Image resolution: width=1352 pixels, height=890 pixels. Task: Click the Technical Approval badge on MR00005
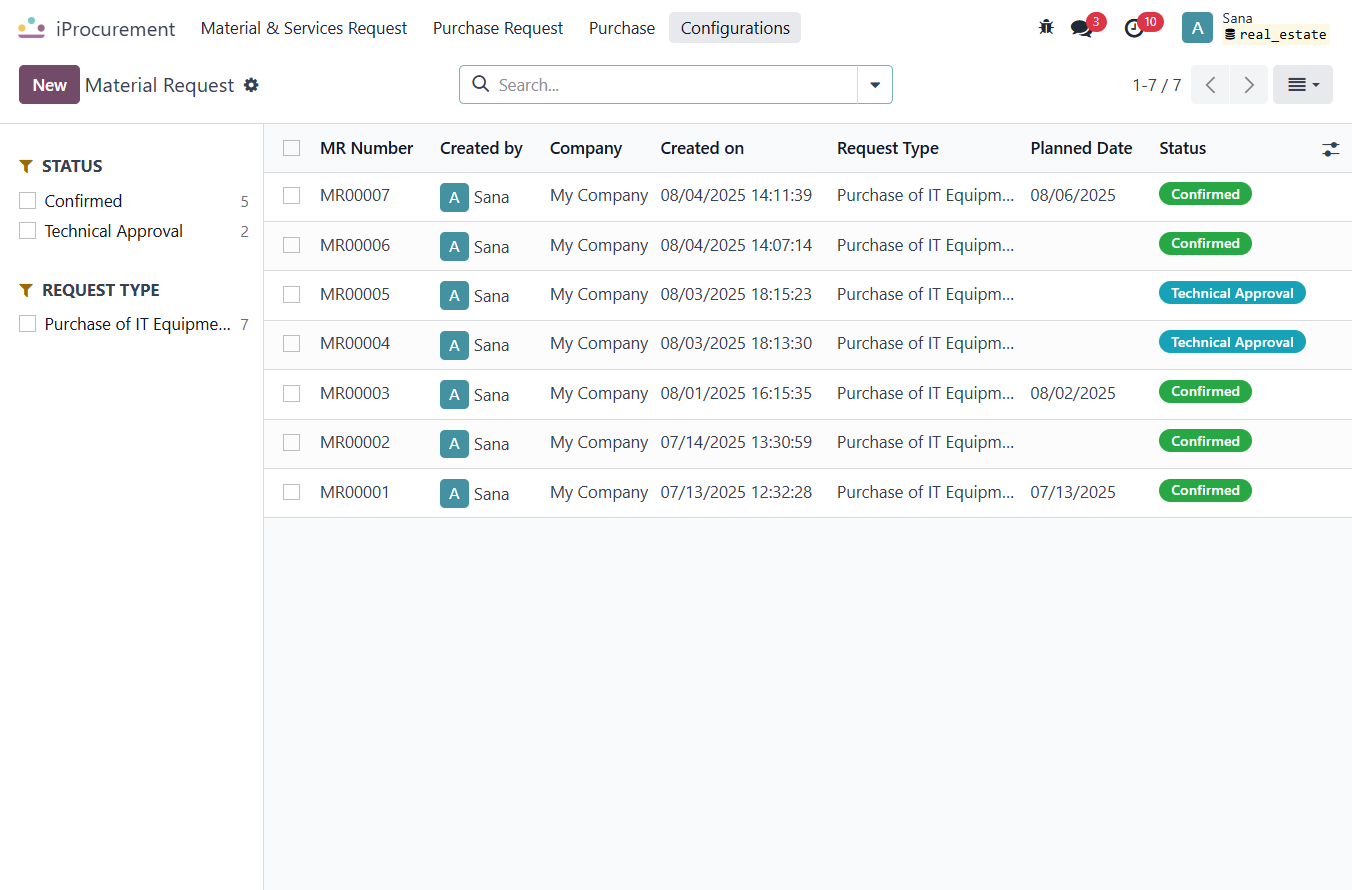(x=1232, y=293)
